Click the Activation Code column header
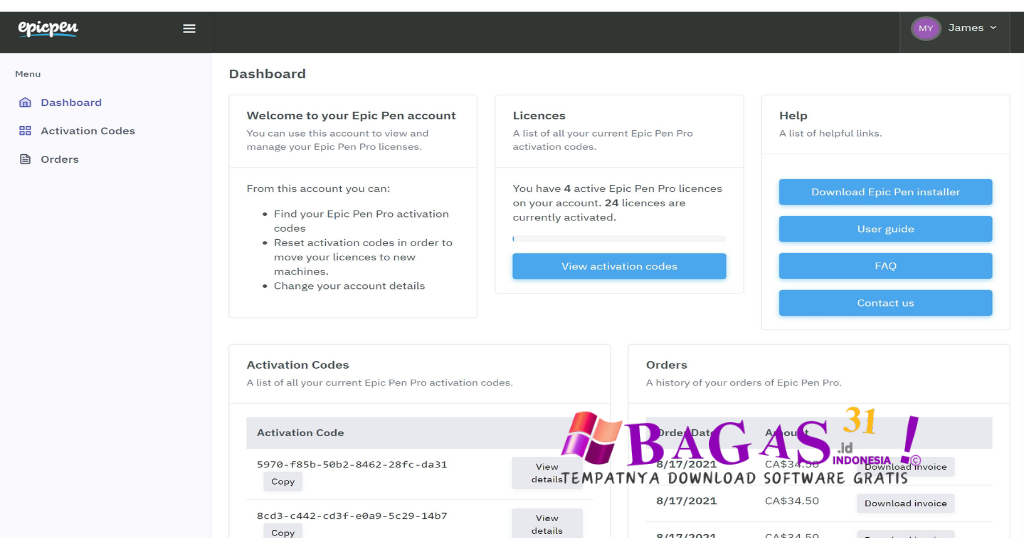 300,433
